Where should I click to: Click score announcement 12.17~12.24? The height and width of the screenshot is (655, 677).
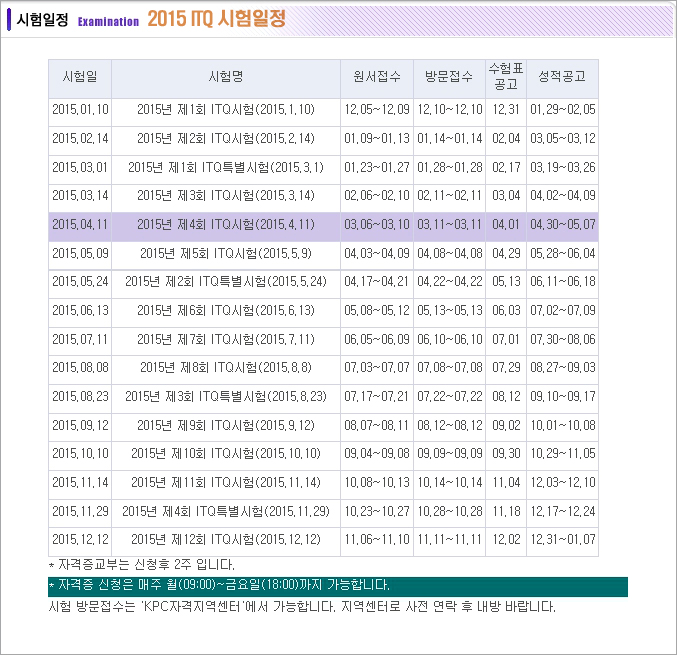coord(563,511)
